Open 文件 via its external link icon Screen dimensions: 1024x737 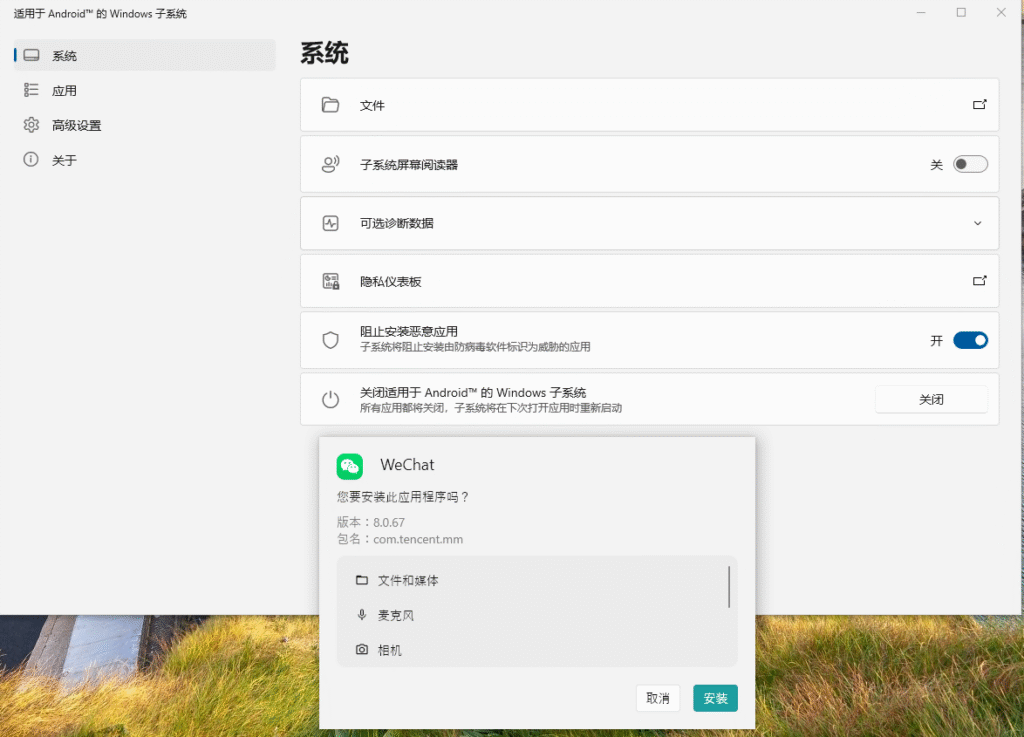[x=979, y=105]
